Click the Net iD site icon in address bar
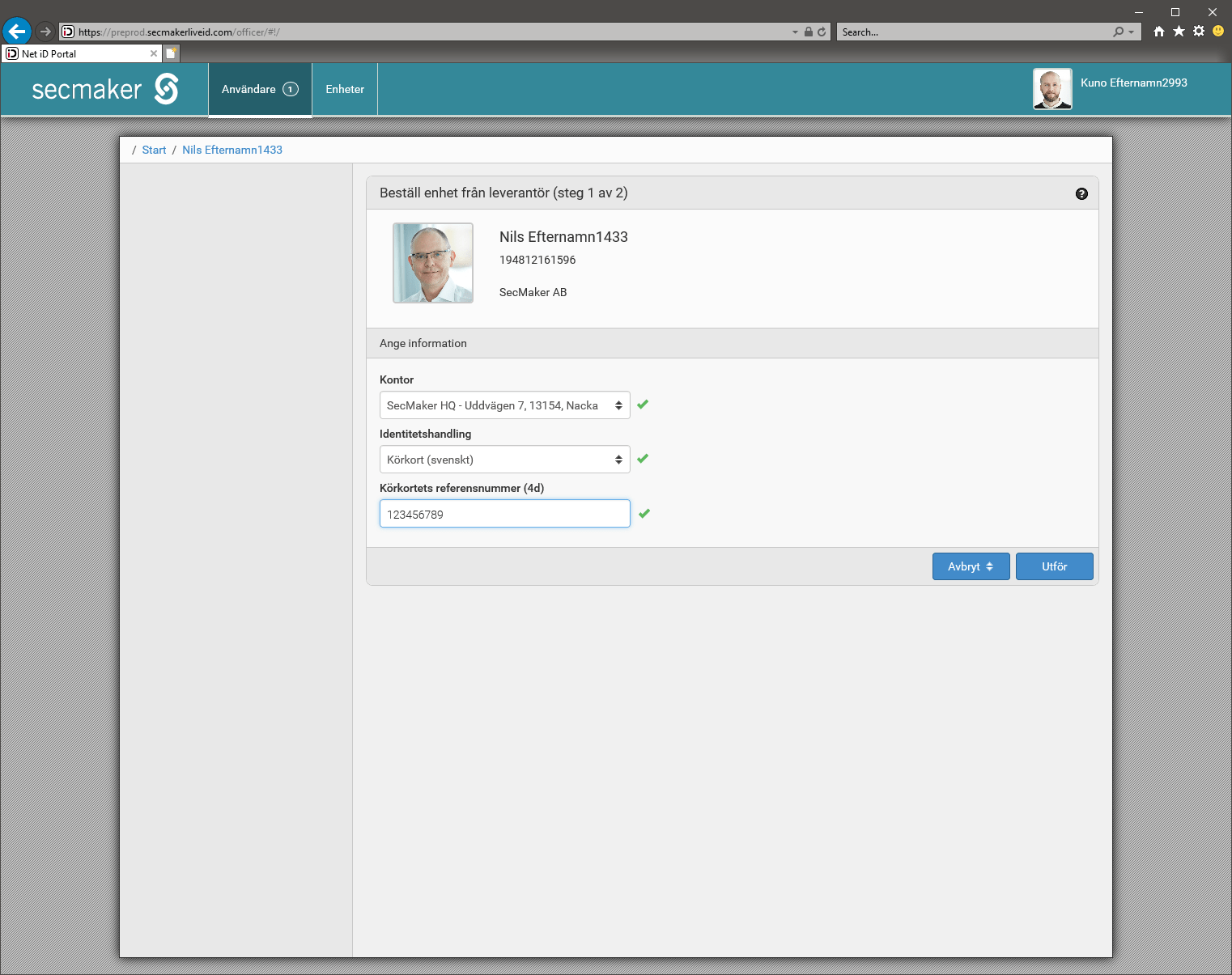1232x975 pixels. pos(68,32)
